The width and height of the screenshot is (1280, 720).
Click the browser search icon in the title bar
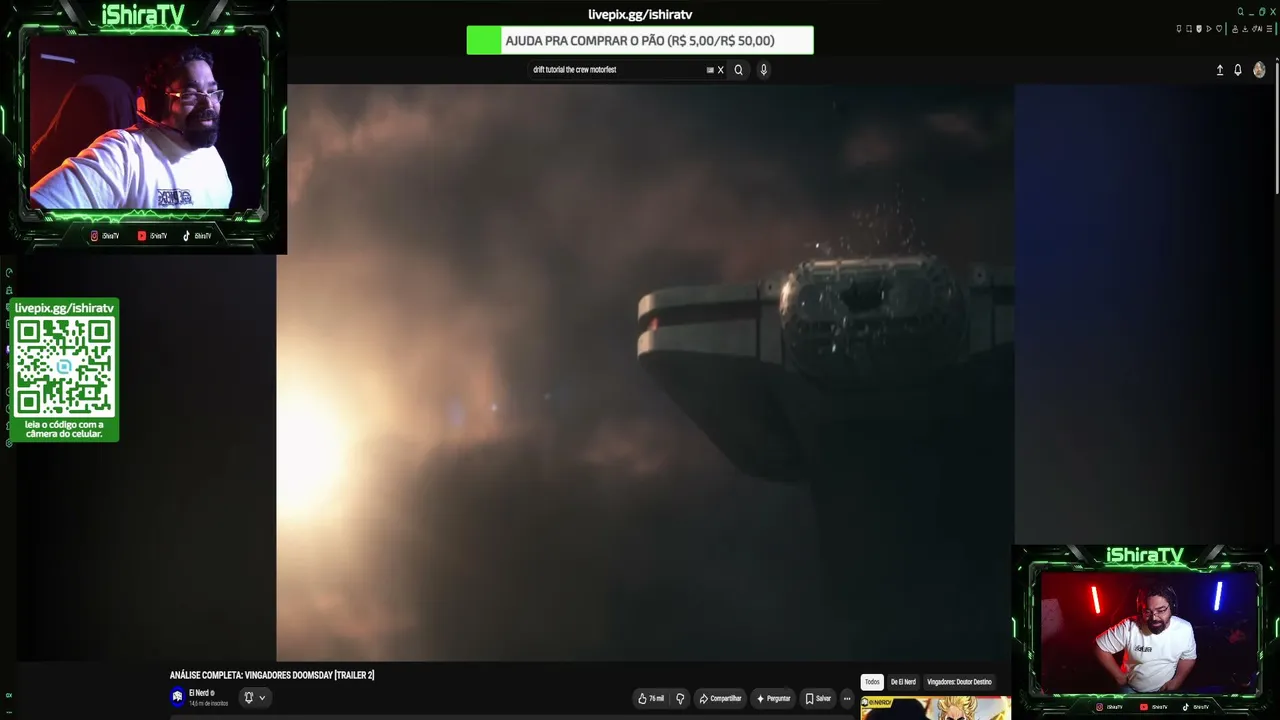coord(1240,12)
